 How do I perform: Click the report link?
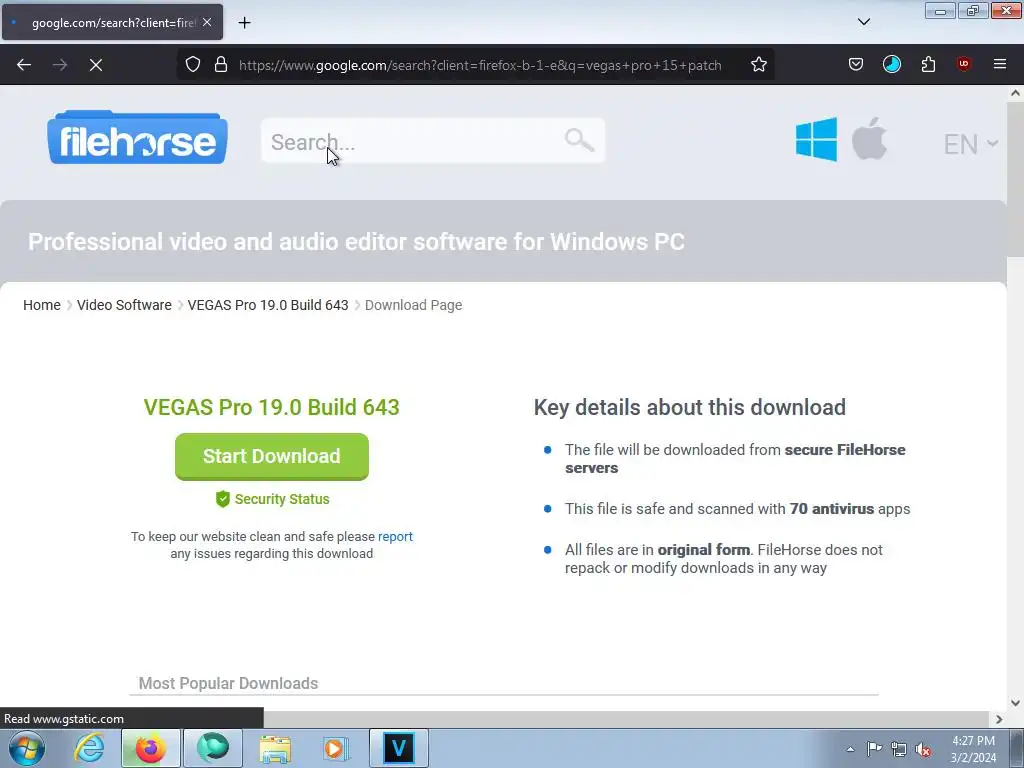pyautogui.click(x=395, y=536)
